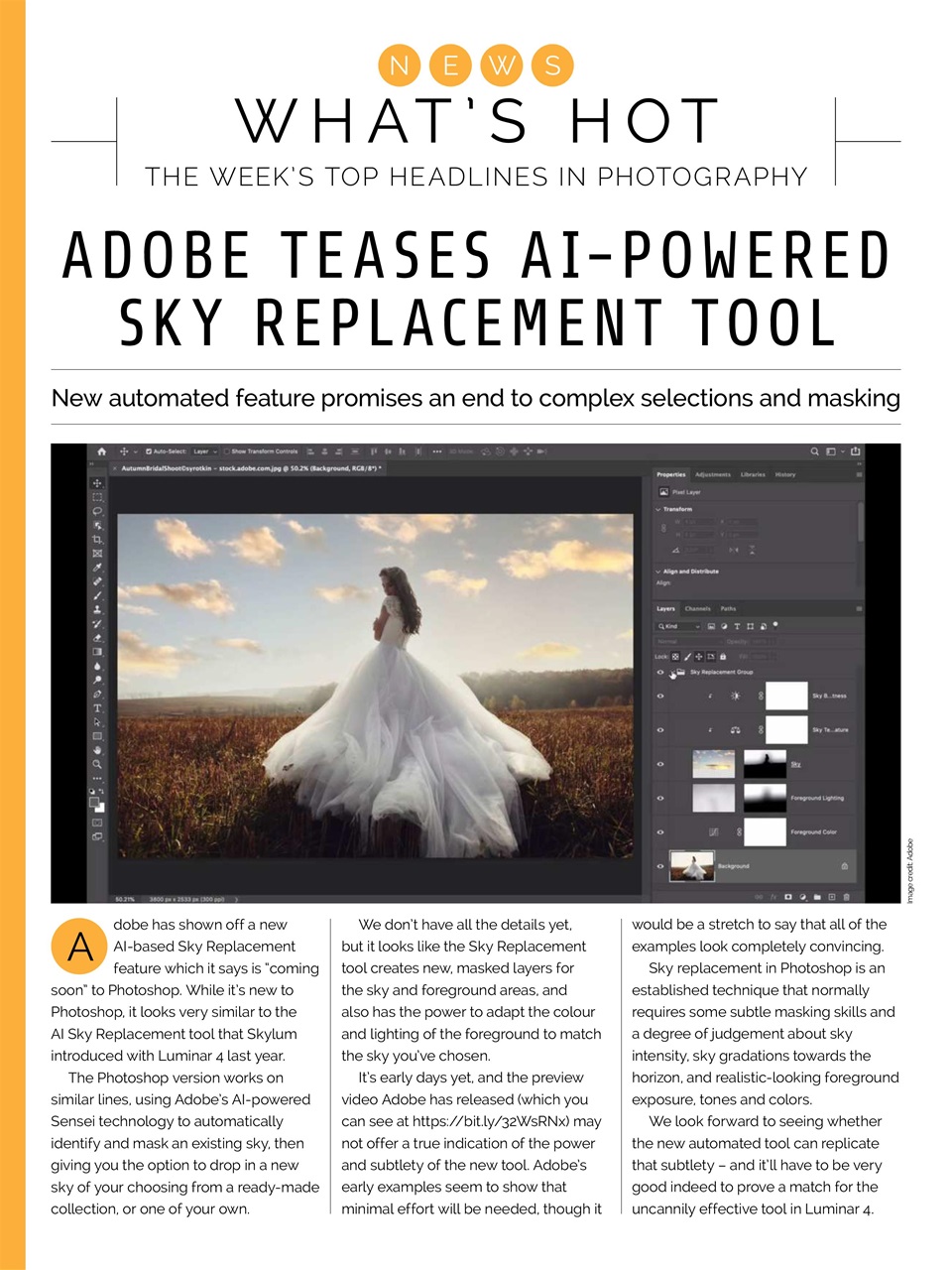The image size is (952, 1270).
Task: Switch to the Channels tab
Action: [x=698, y=608]
